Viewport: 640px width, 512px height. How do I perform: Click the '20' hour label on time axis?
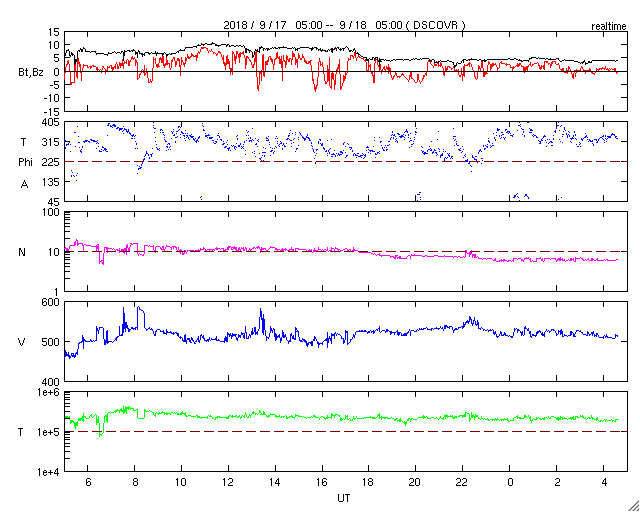pos(415,482)
